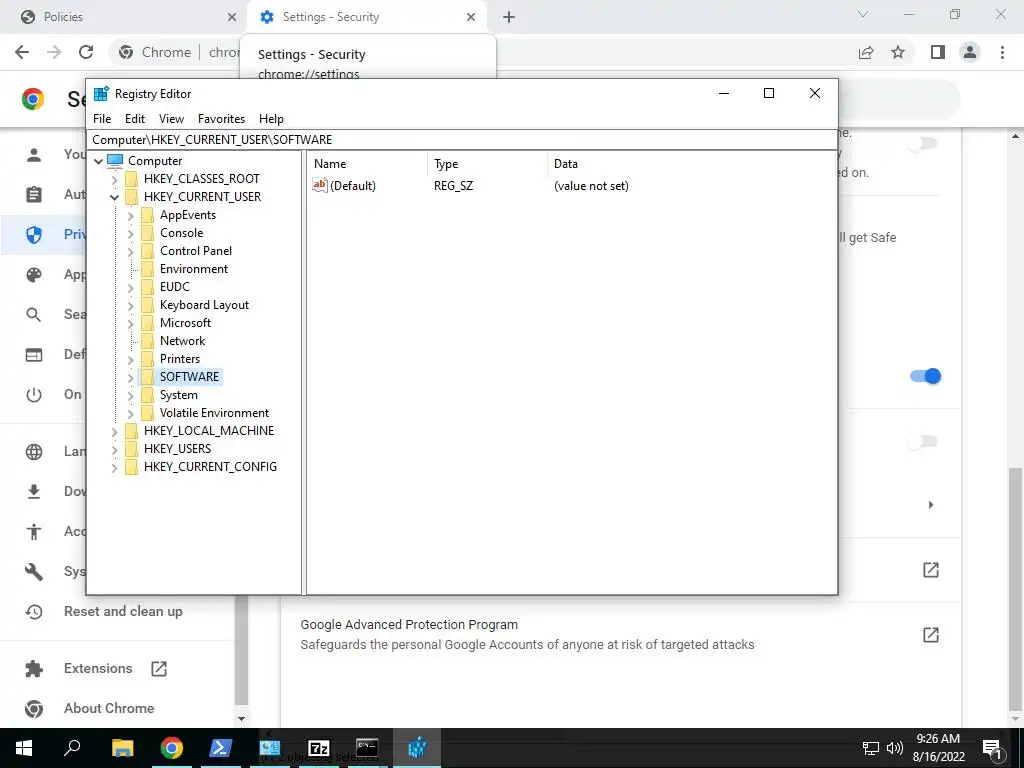Screen dimensions: 1024x768
Task: Click the Appearance palette icon in the Settings sidebar
Action: pyautogui.click(x=34, y=275)
